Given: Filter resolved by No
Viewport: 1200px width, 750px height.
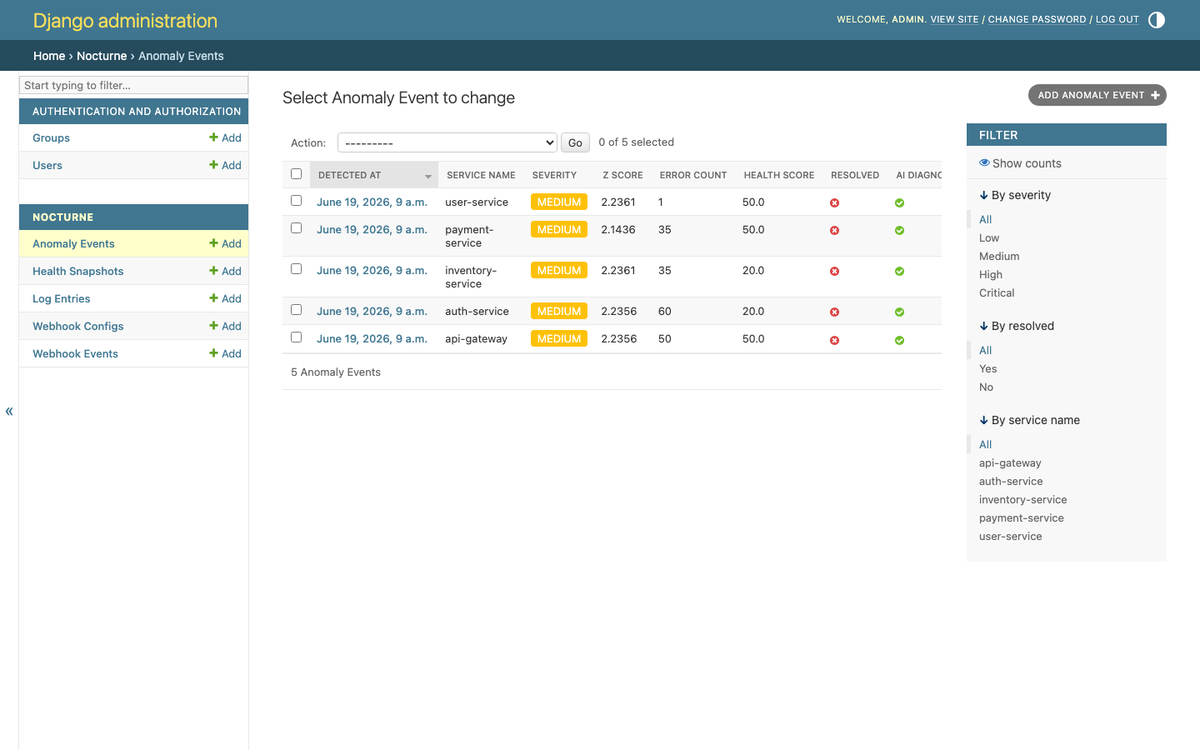Looking at the screenshot, I should (986, 387).
